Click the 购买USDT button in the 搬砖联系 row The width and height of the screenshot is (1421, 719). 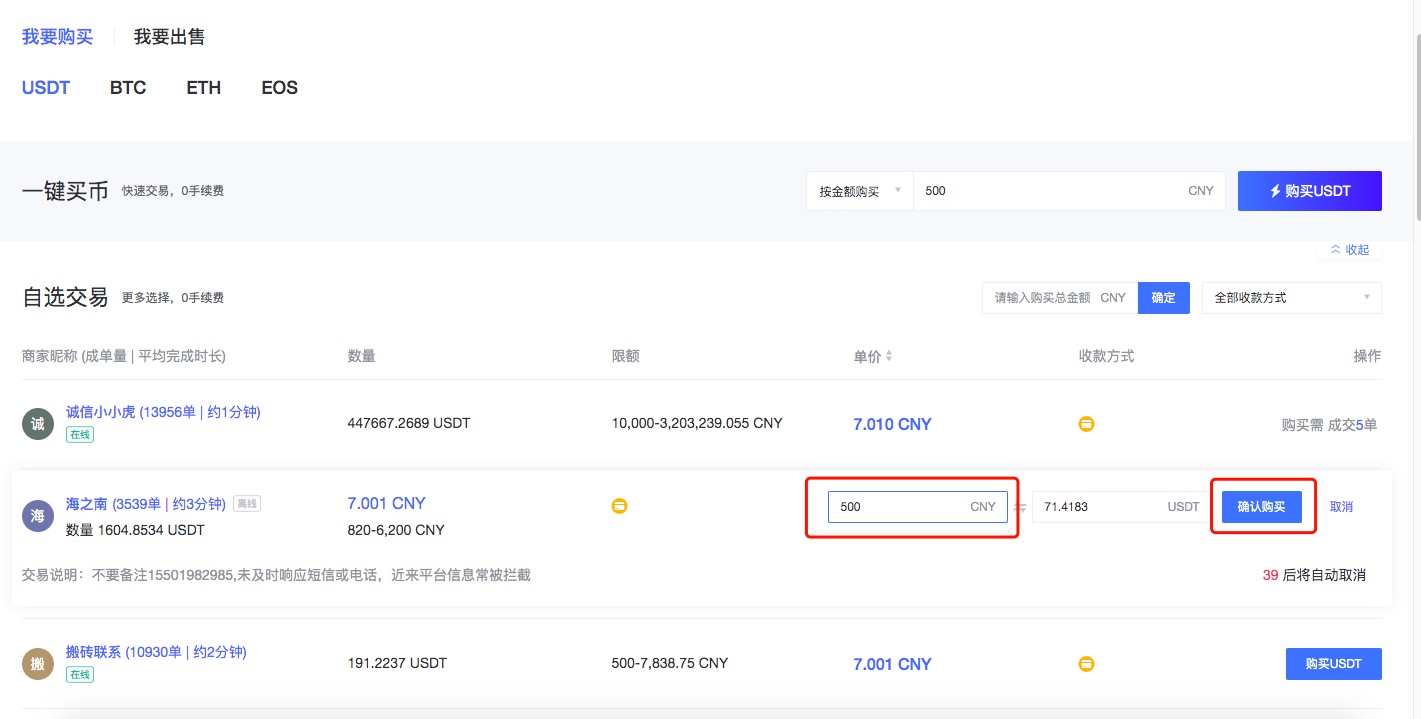click(1333, 663)
